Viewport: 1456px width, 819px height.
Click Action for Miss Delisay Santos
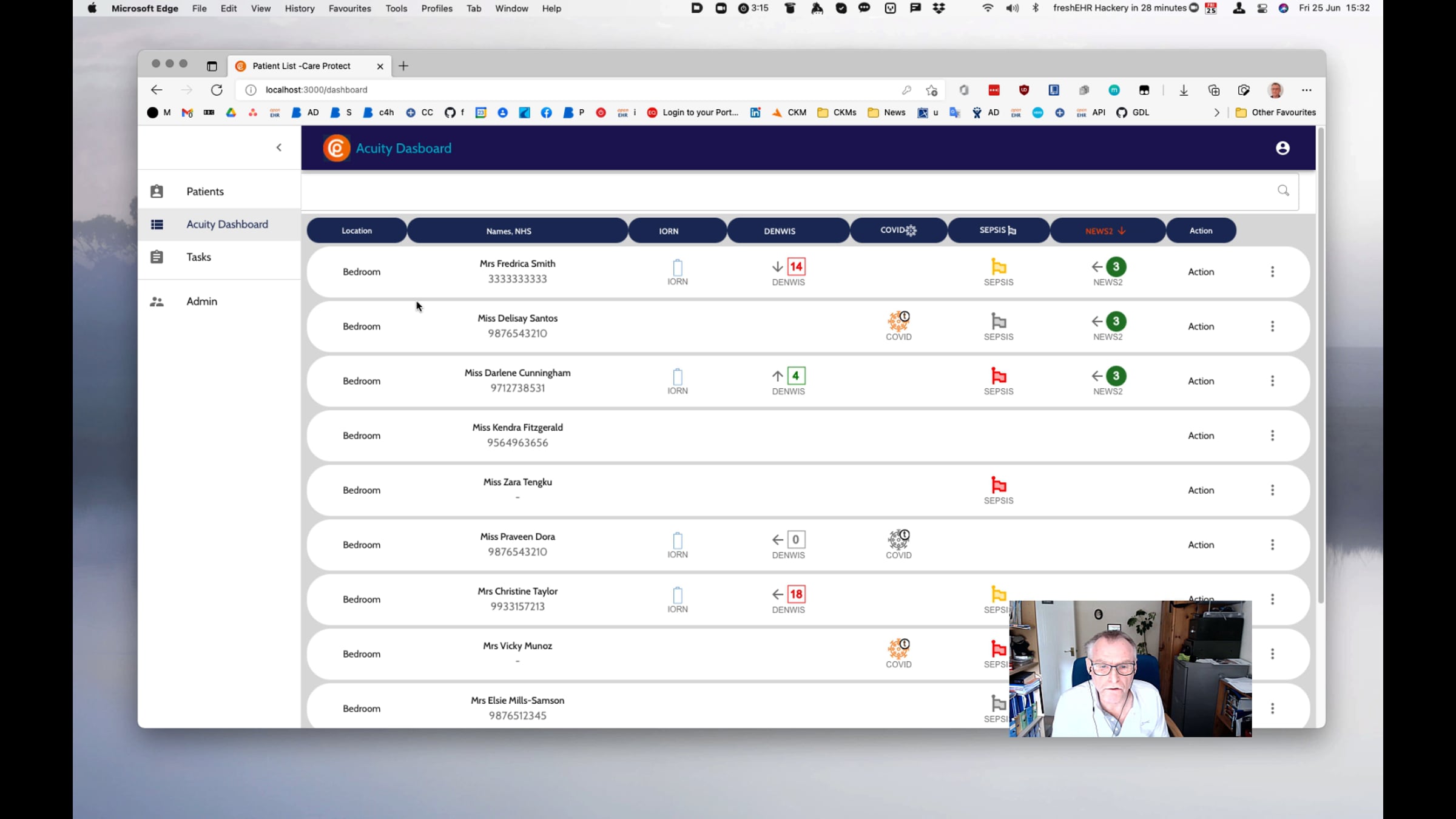1201,326
